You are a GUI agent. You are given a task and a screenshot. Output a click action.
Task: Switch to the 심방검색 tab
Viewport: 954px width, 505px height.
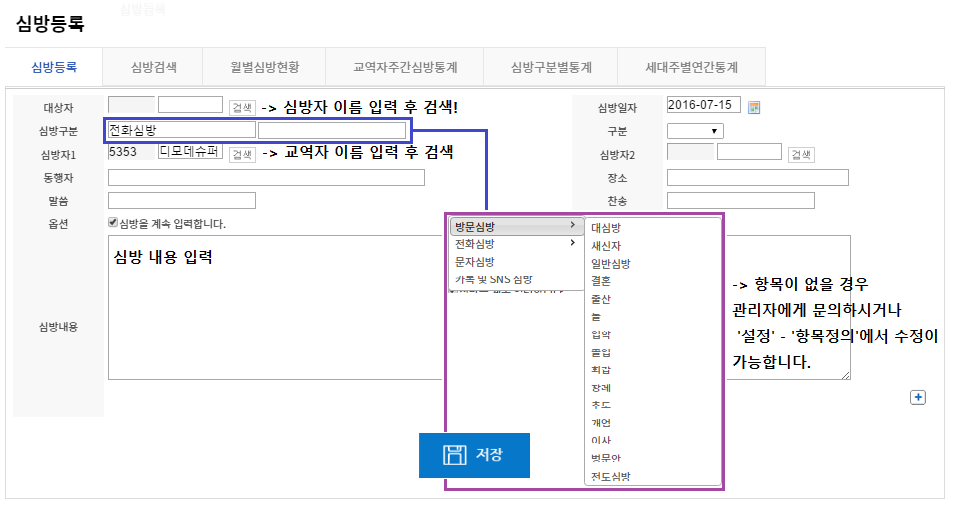click(153, 67)
